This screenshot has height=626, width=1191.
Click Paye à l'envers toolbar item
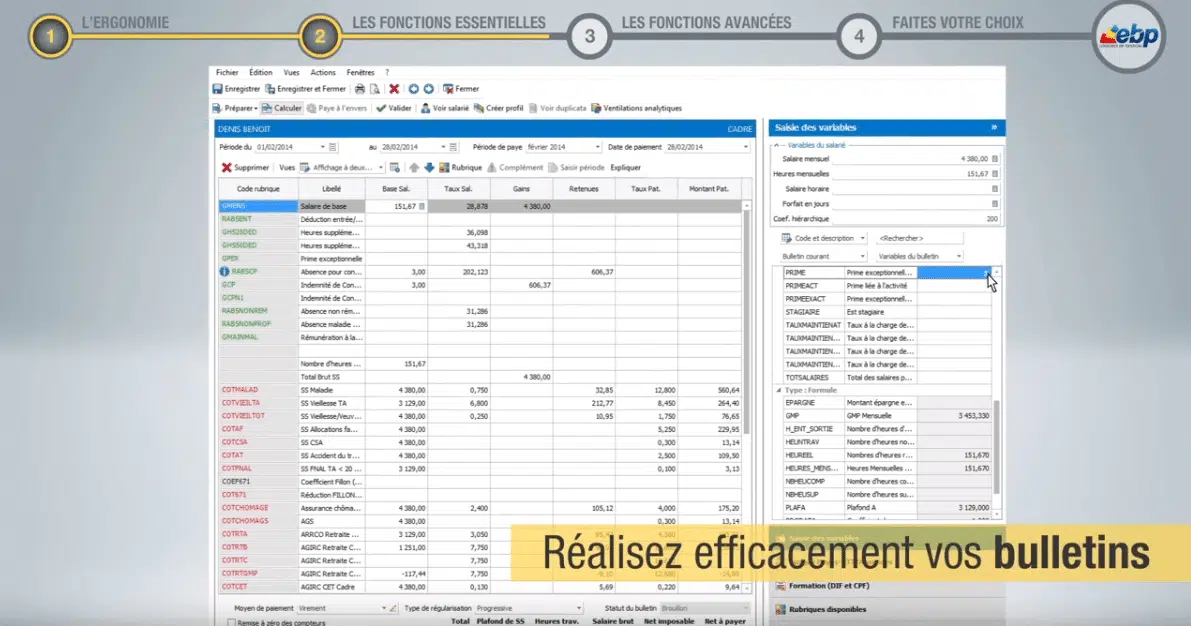[x=337, y=108]
